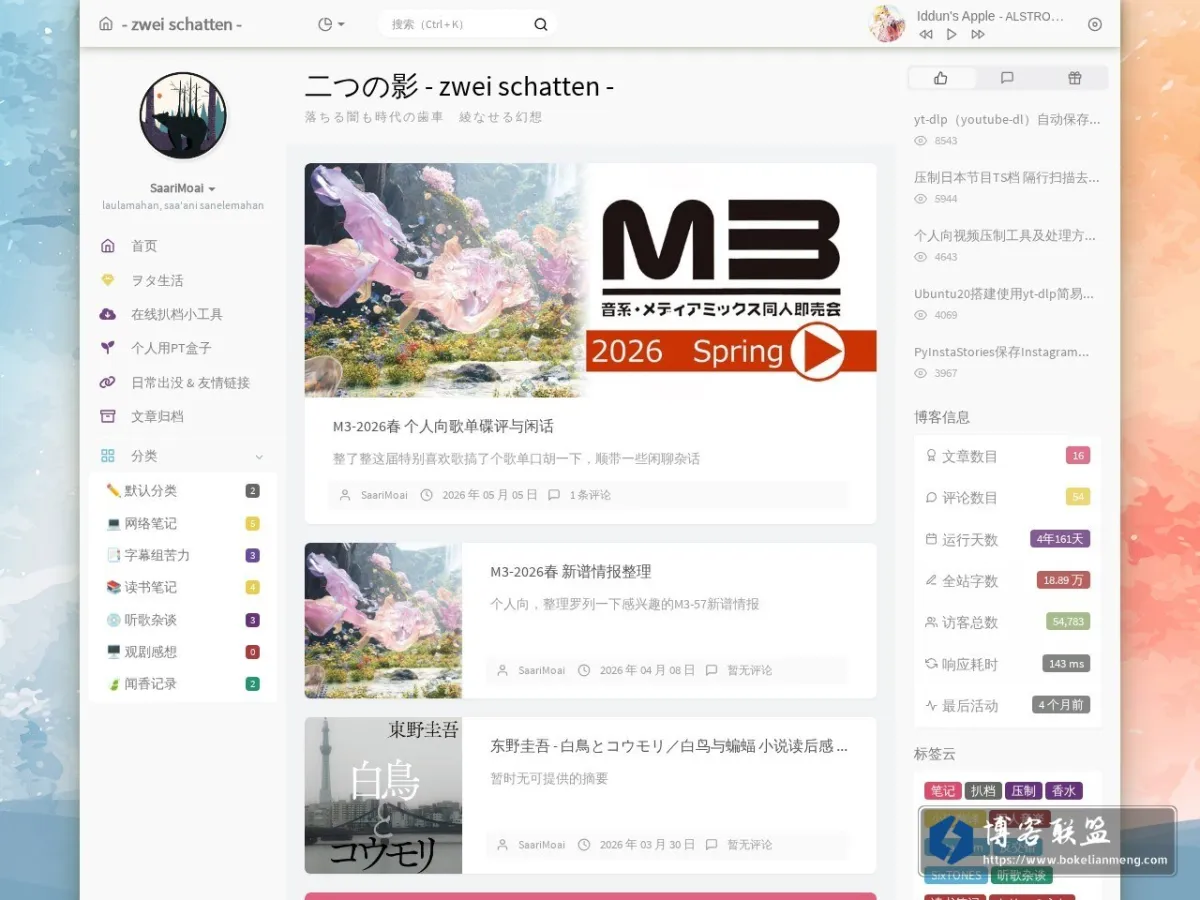The width and height of the screenshot is (1200, 900).
Task: Open popular post yt-dlp（youtube-dl）自动保存
Action: pyautogui.click(x=1007, y=119)
